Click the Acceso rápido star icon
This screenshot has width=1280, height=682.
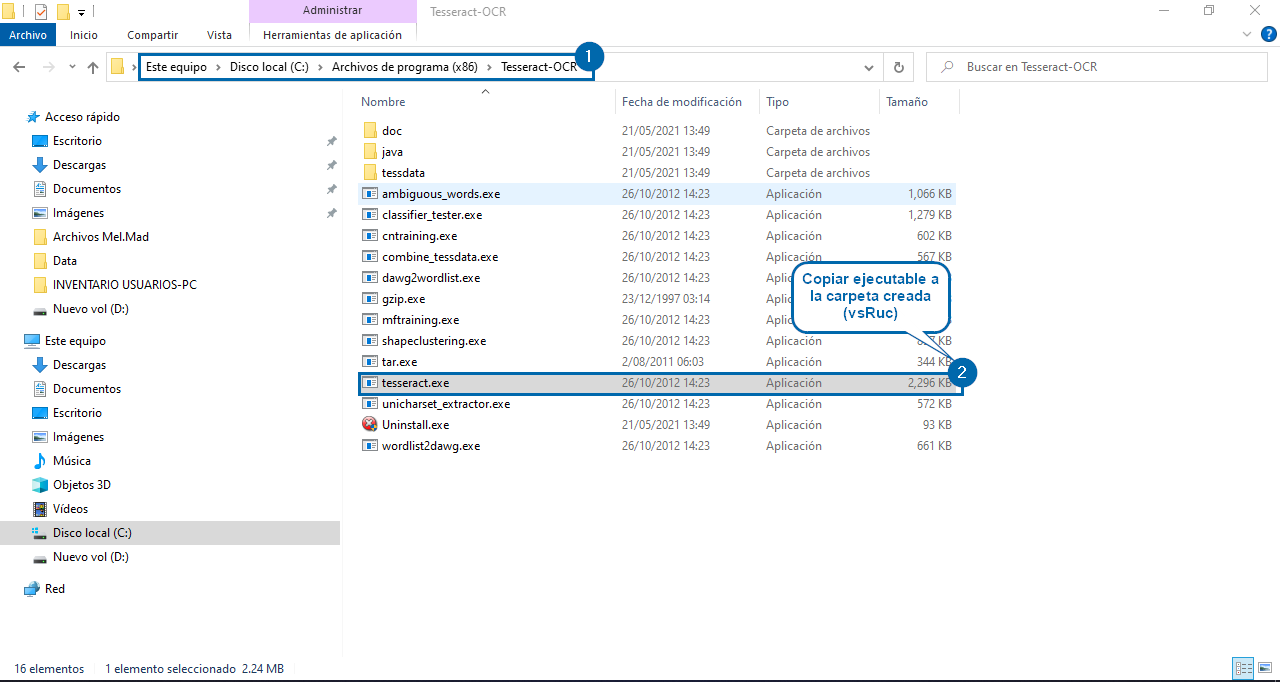pos(33,117)
